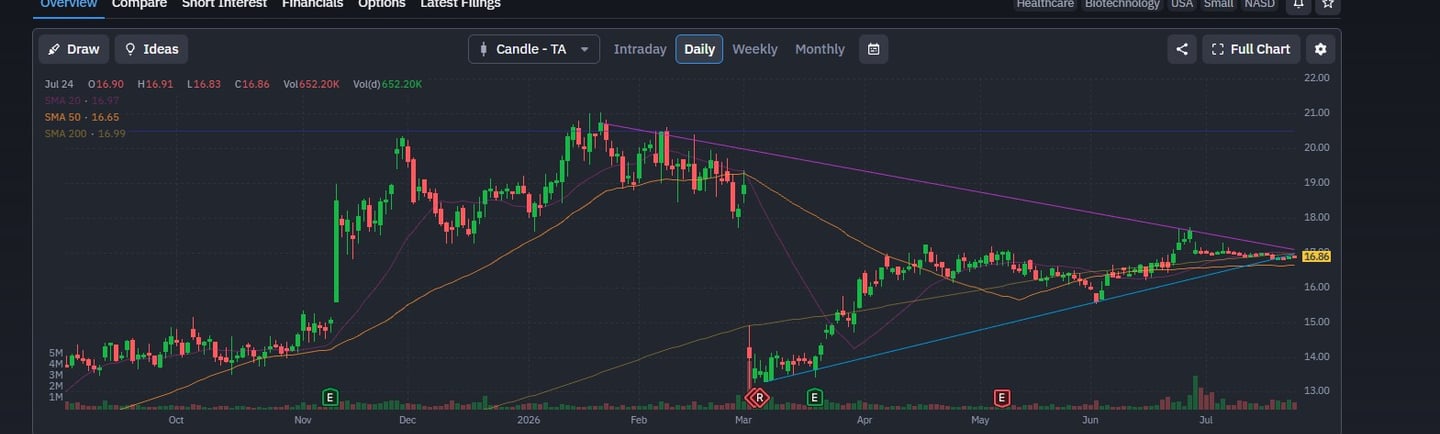This screenshot has width=1440, height=434.
Task: Click the SMA 50 legend label
Action: 82,117
